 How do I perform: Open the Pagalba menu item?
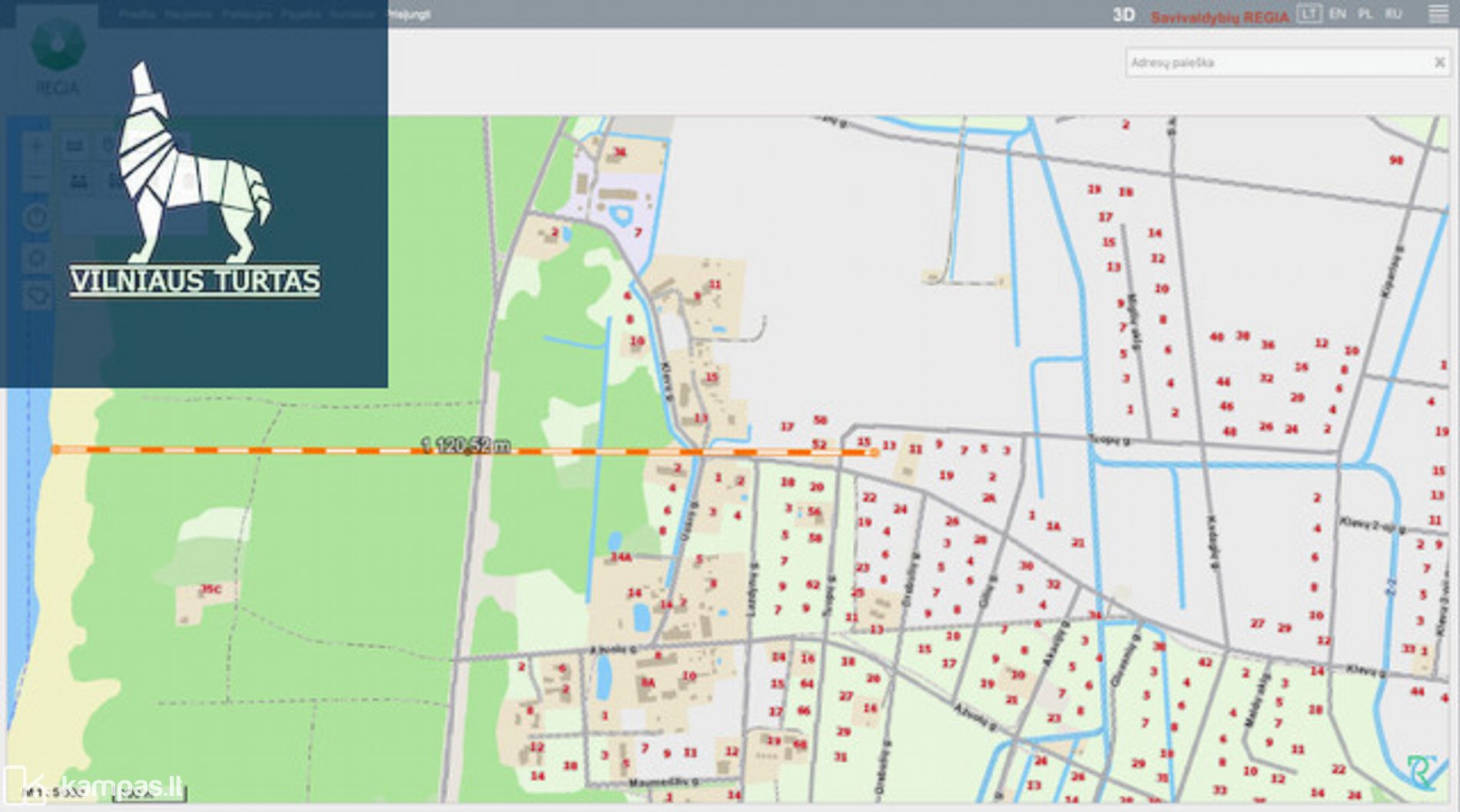tap(300, 14)
